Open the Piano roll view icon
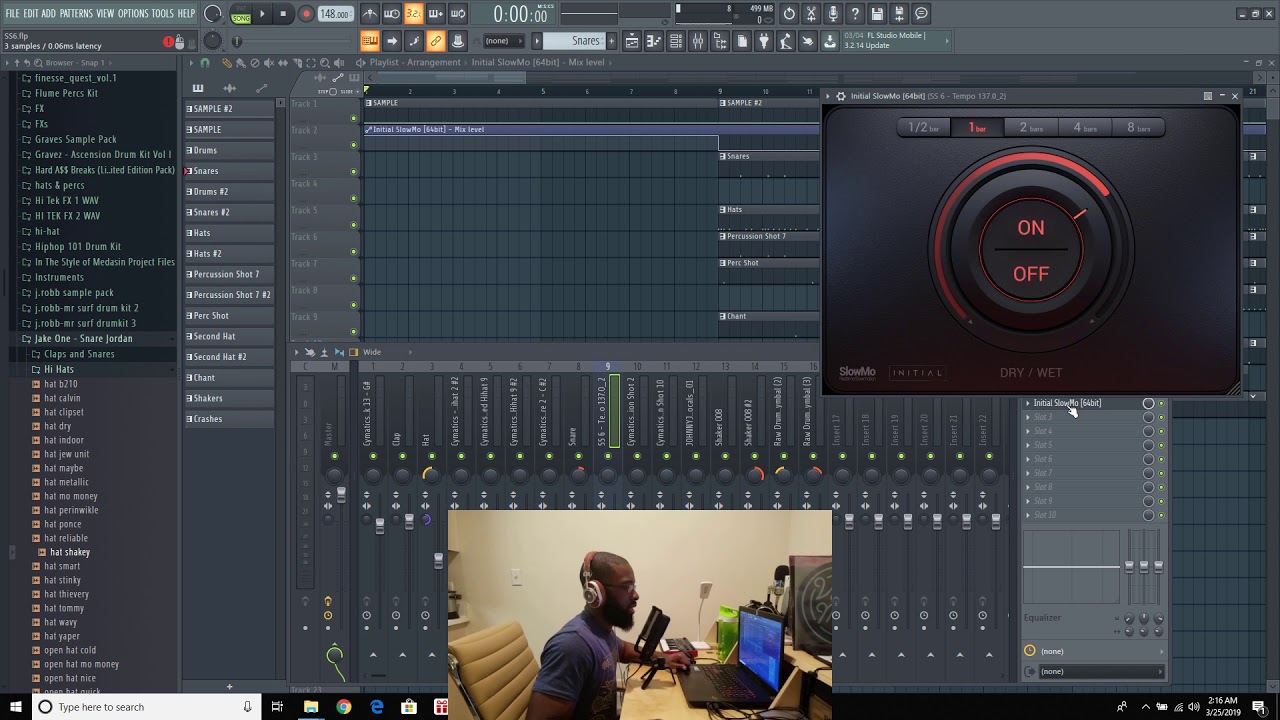 coord(654,41)
